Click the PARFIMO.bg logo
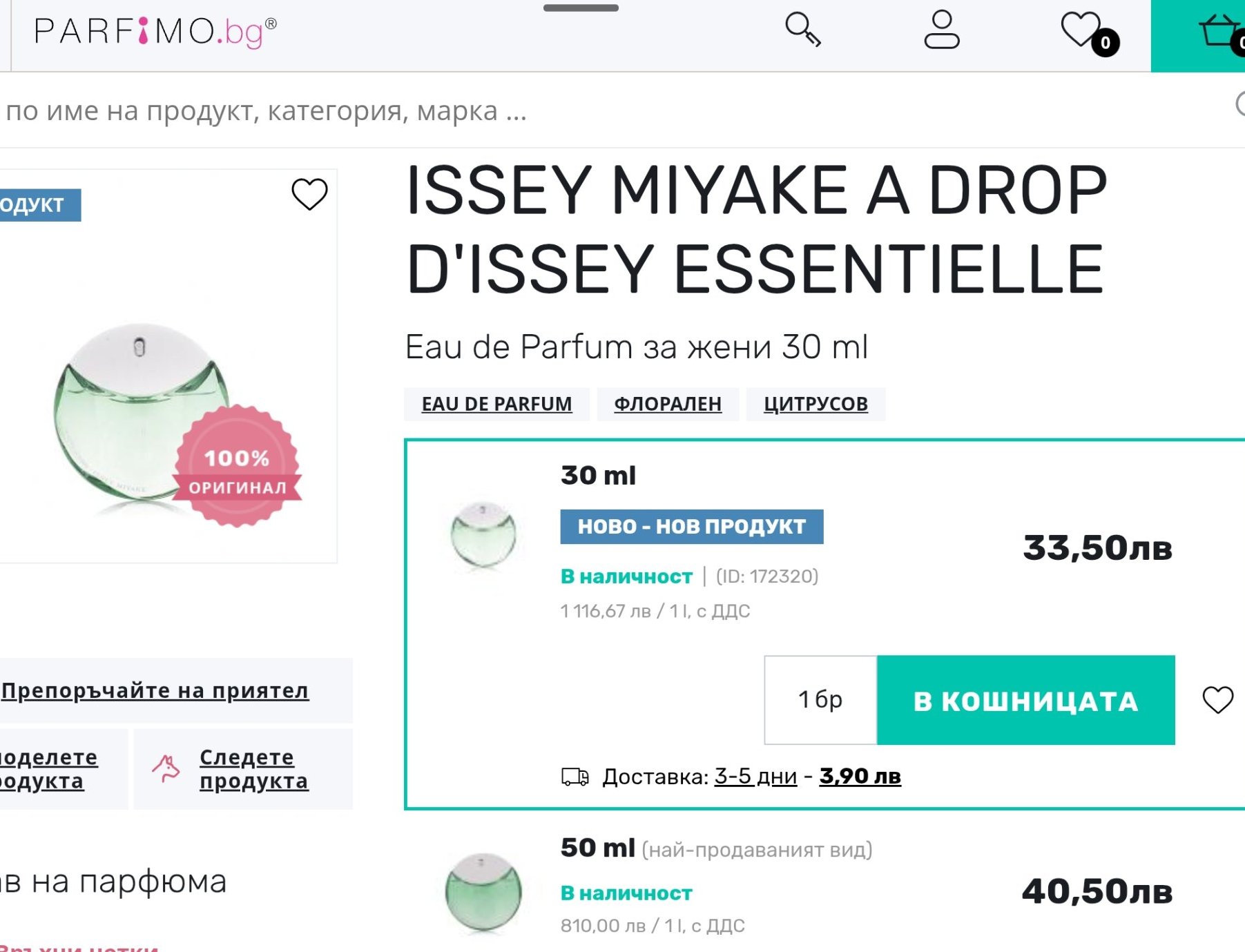Image resolution: width=1245 pixels, height=952 pixels. (x=155, y=32)
